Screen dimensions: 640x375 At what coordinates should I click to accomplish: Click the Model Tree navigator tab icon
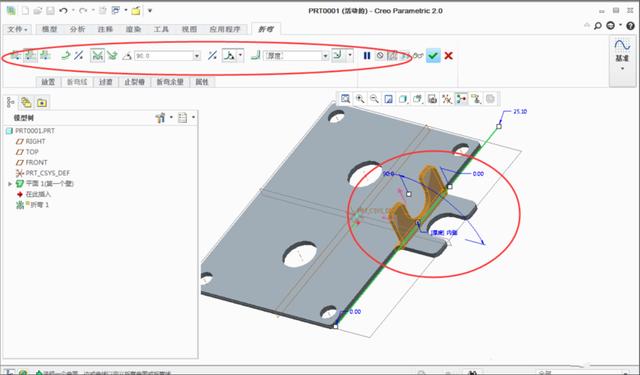(x=11, y=102)
